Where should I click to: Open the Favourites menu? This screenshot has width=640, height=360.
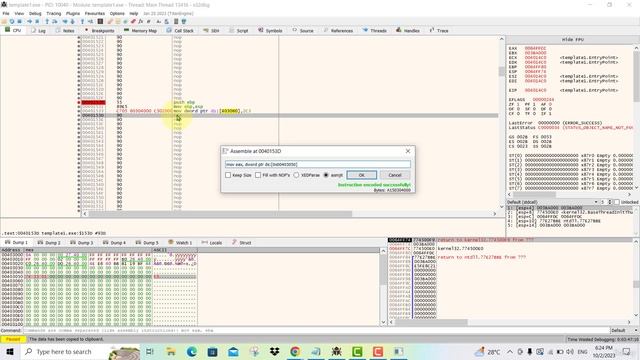[x=95, y=13]
